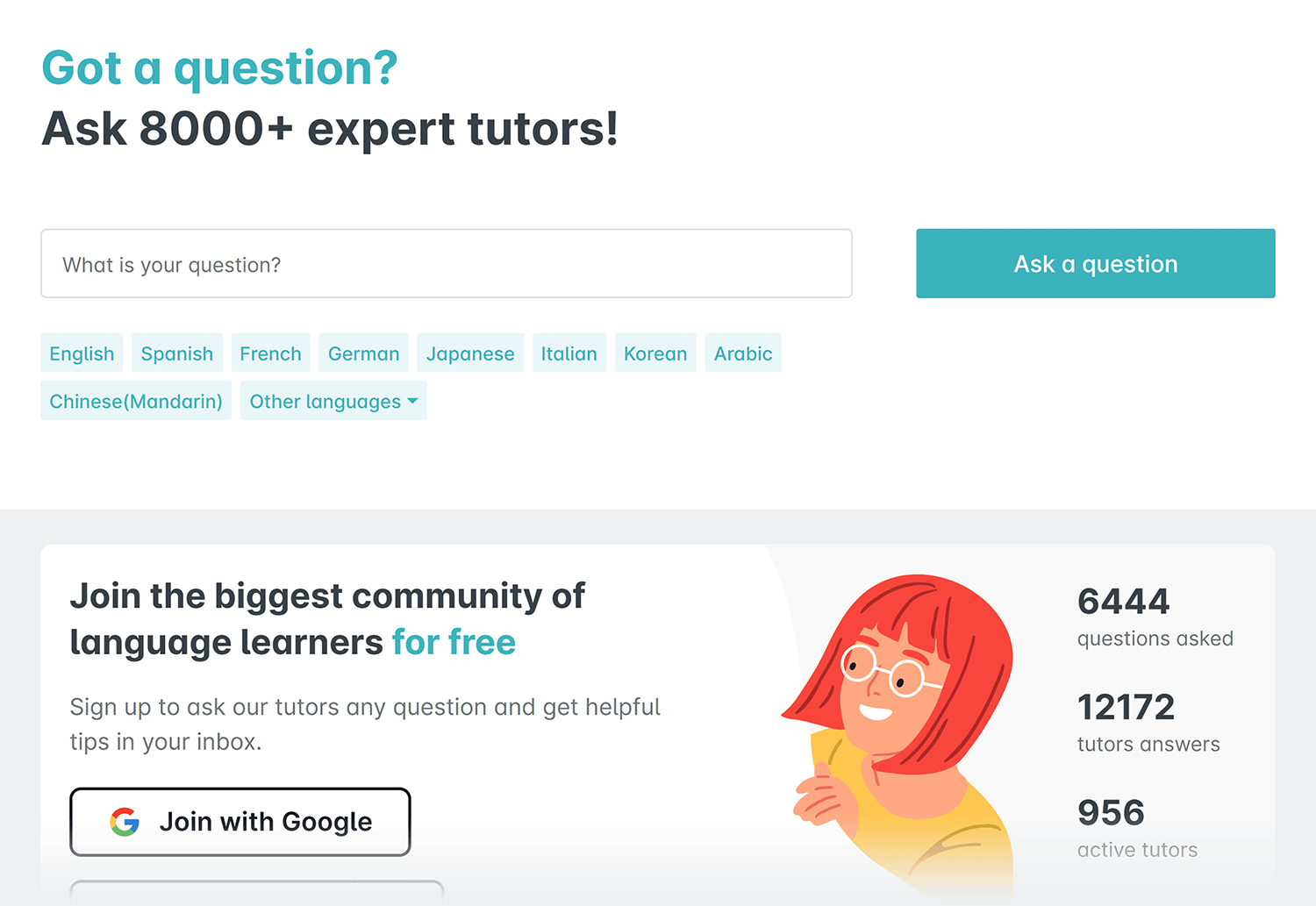Click the 'for free' highlighted text
This screenshot has height=906, width=1316.
pos(454,642)
